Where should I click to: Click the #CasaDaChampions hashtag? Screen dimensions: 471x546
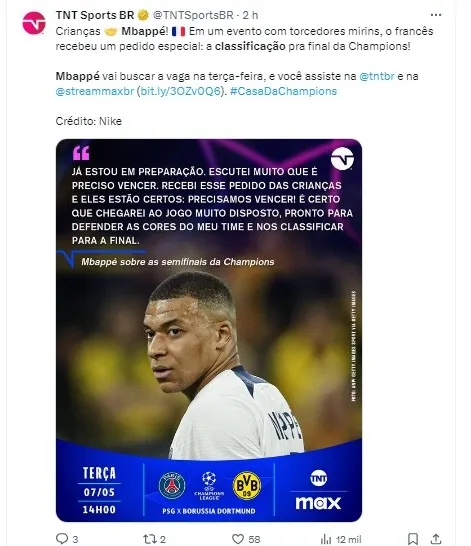283,91
